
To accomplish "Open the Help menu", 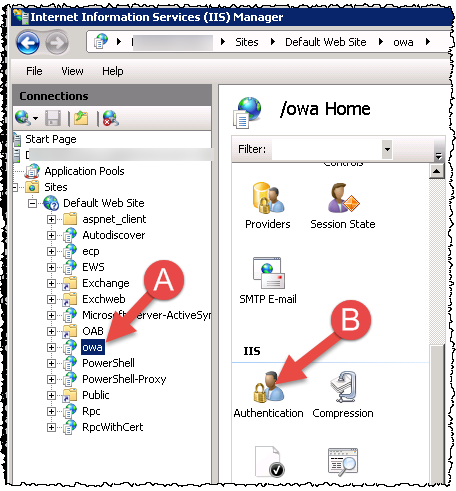I will point(113,71).
